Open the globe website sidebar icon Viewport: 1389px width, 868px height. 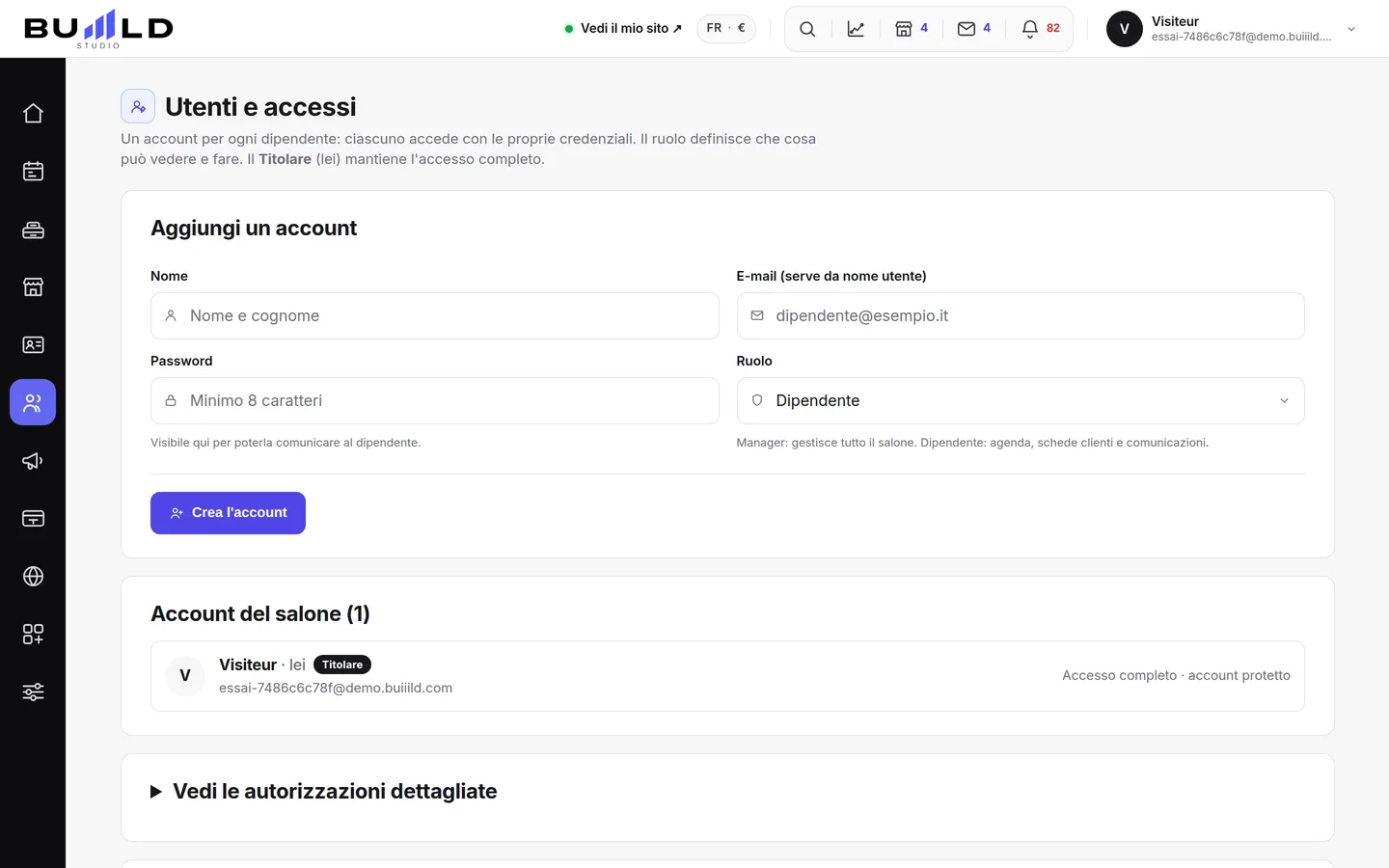pos(33,576)
